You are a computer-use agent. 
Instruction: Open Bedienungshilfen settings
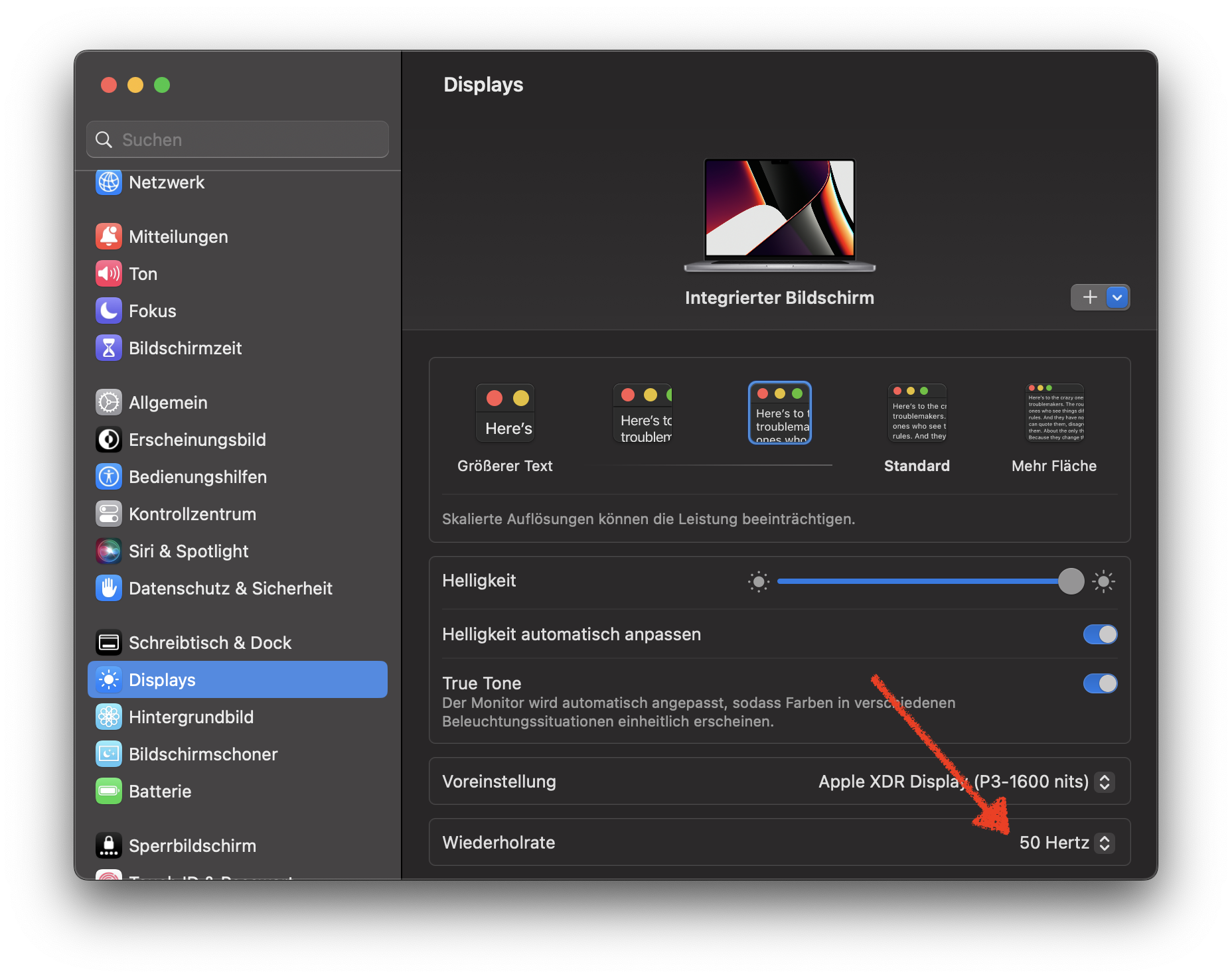click(238, 476)
